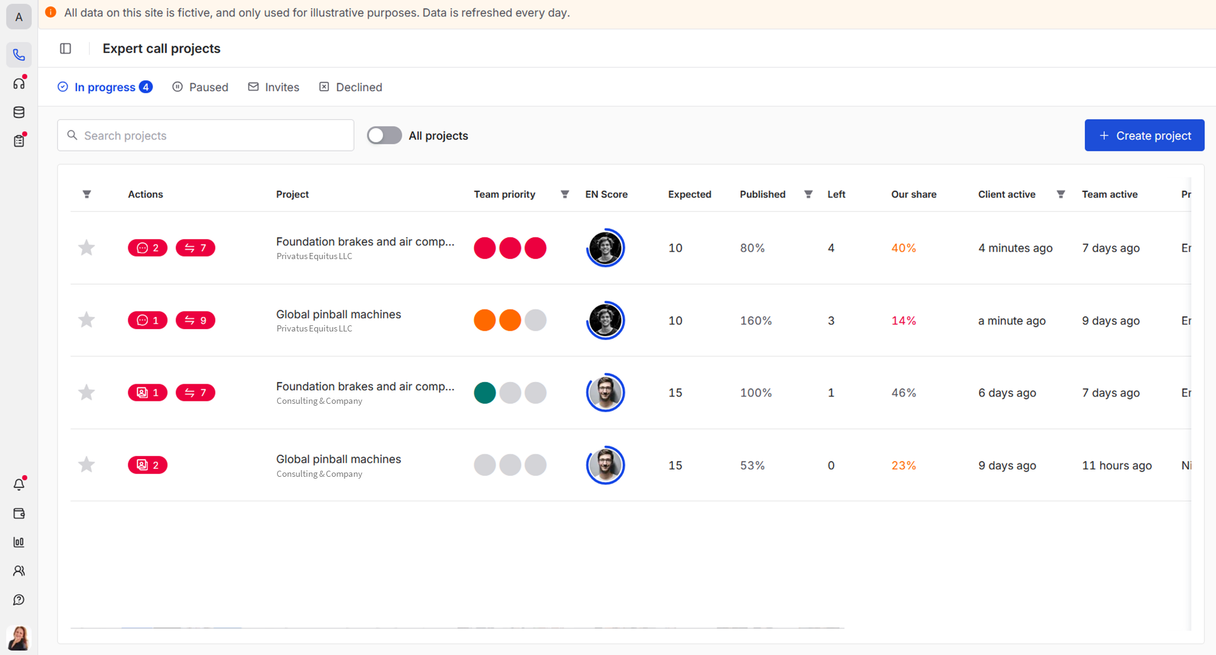Viewport: 1216px width, 655px height.
Task: Click the collapse sidebar panel icon
Action: point(66,48)
